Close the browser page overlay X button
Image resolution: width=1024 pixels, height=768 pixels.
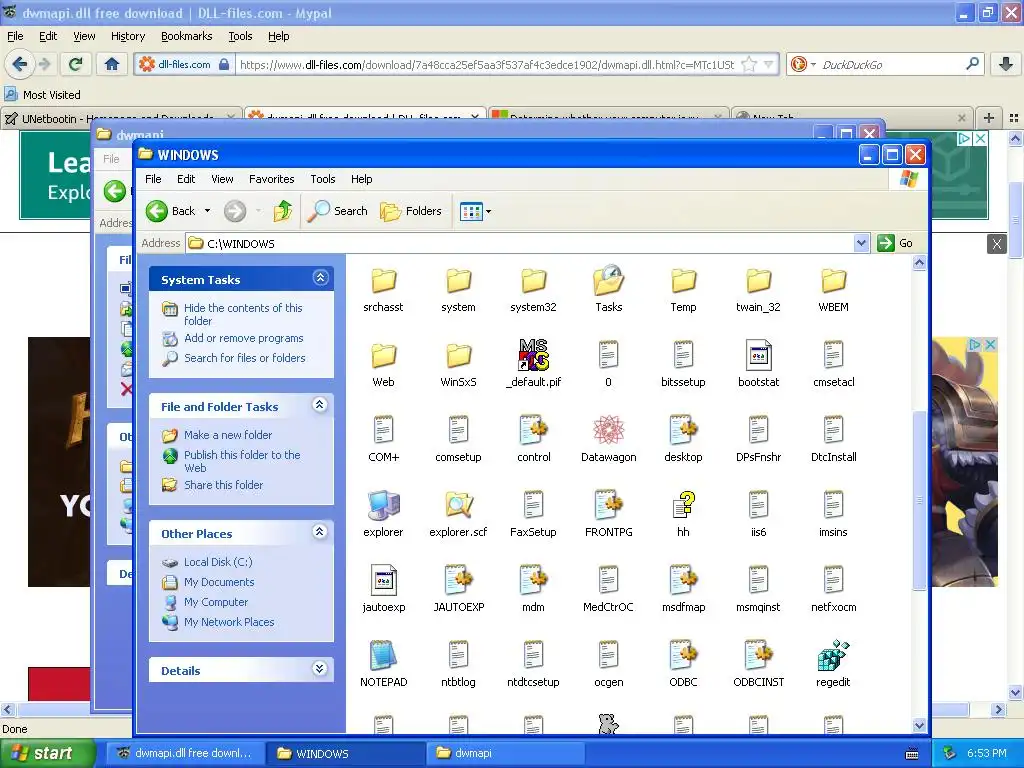997,244
